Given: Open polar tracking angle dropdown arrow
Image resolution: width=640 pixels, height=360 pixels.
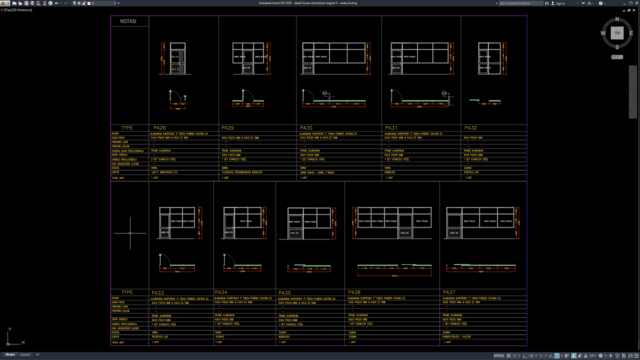Looking at the screenshot, I should [x=536, y=356].
